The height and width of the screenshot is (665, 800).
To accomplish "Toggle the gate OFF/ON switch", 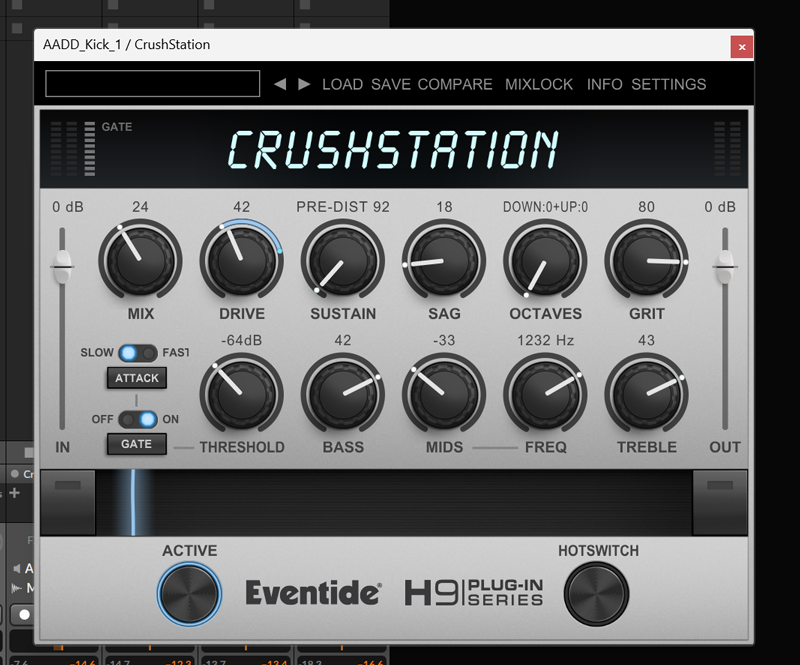I will click(x=138, y=420).
